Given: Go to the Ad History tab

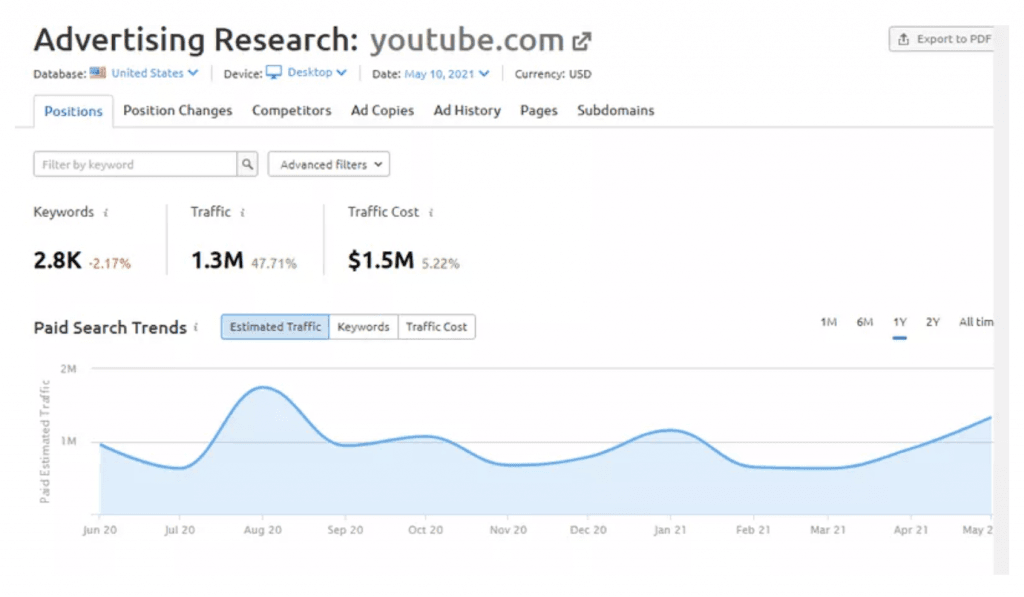Looking at the screenshot, I should click(x=467, y=110).
